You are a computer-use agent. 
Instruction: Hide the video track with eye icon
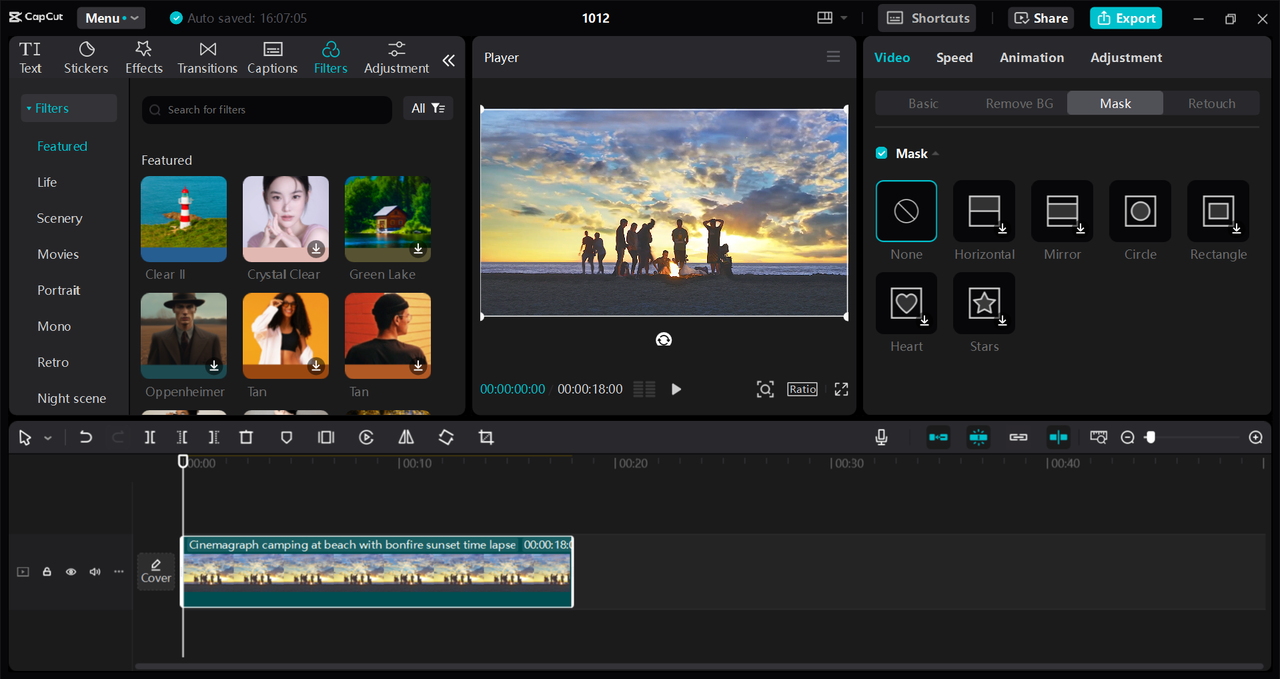[71, 572]
